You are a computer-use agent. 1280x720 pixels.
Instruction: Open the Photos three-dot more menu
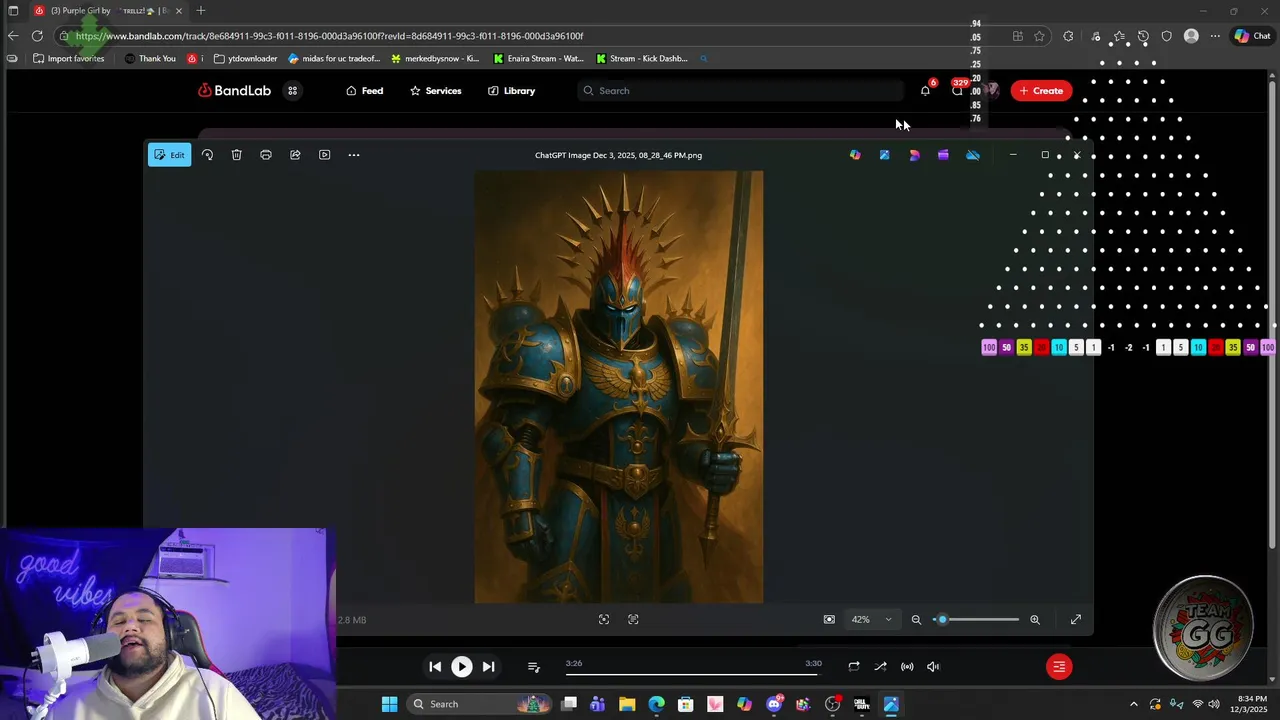pos(354,155)
